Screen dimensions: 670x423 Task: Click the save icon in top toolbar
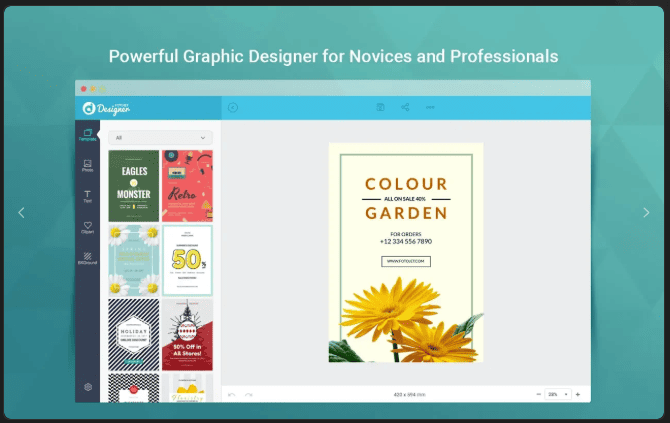tap(380, 107)
